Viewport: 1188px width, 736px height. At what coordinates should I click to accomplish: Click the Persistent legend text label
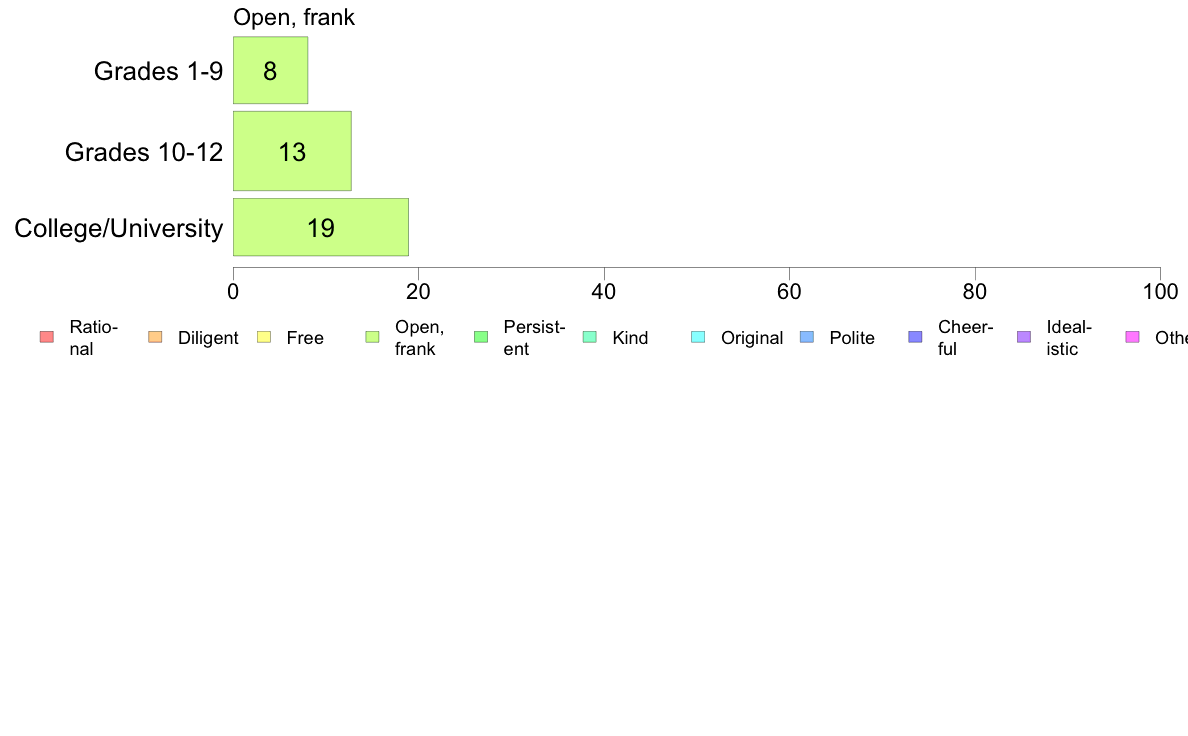pyautogui.click(x=534, y=338)
